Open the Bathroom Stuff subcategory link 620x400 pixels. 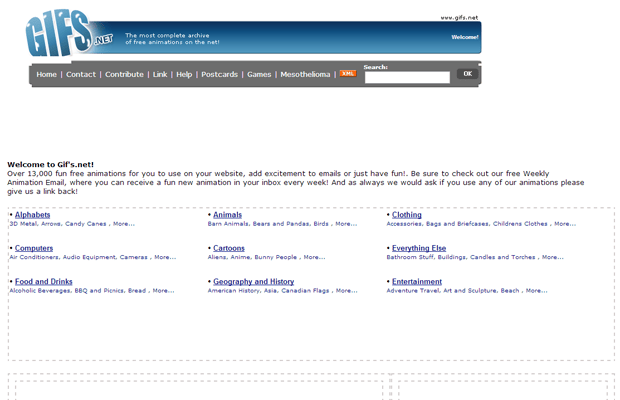(x=410, y=257)
